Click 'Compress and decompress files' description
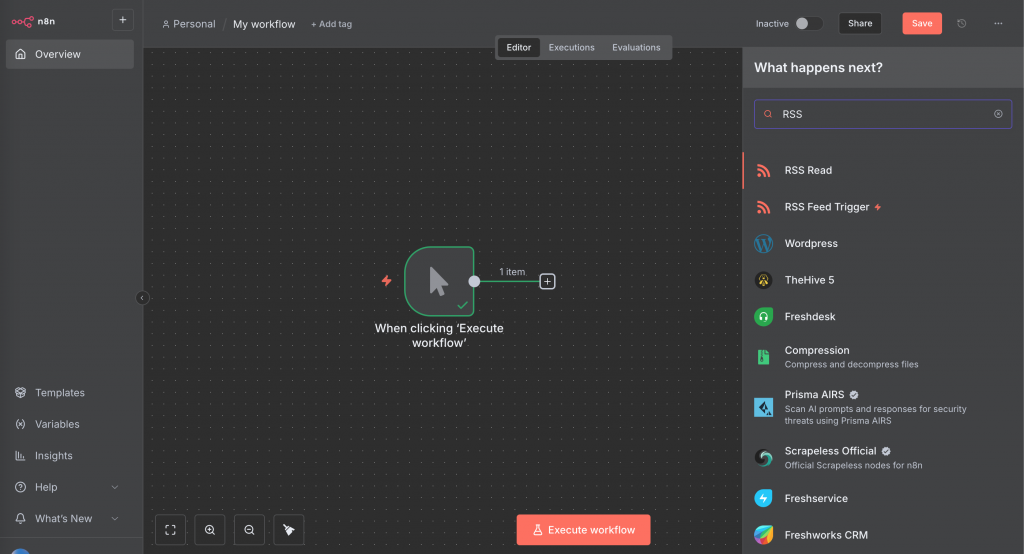This screenshot has width=1024, height=554. click(x=851, y=365)
